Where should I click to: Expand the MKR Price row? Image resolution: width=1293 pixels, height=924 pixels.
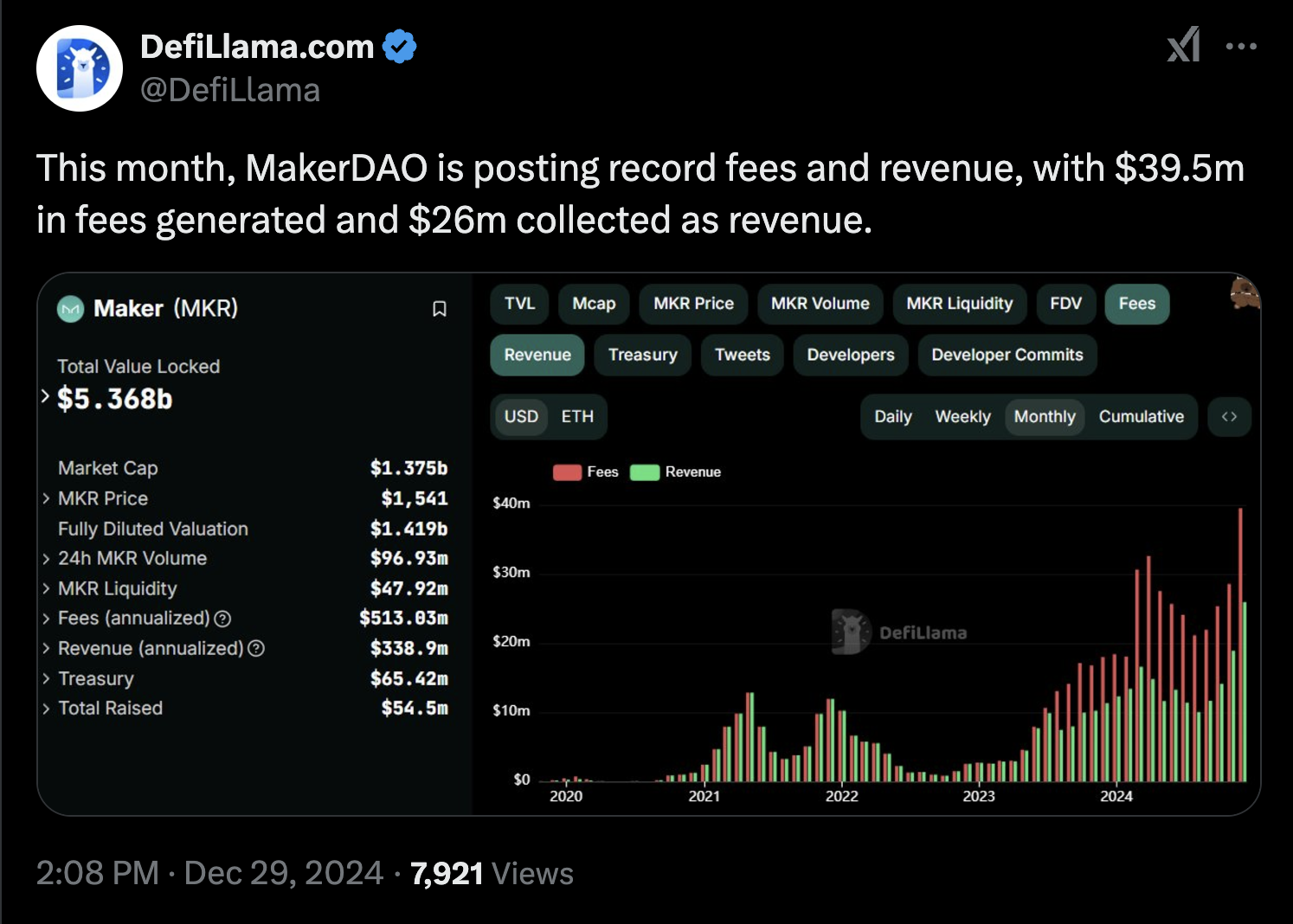[x=46, y=498]
